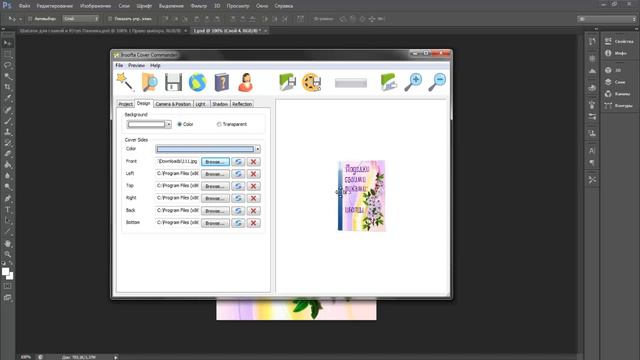Open the Photoshop Character panel icon

click(592, 151)
